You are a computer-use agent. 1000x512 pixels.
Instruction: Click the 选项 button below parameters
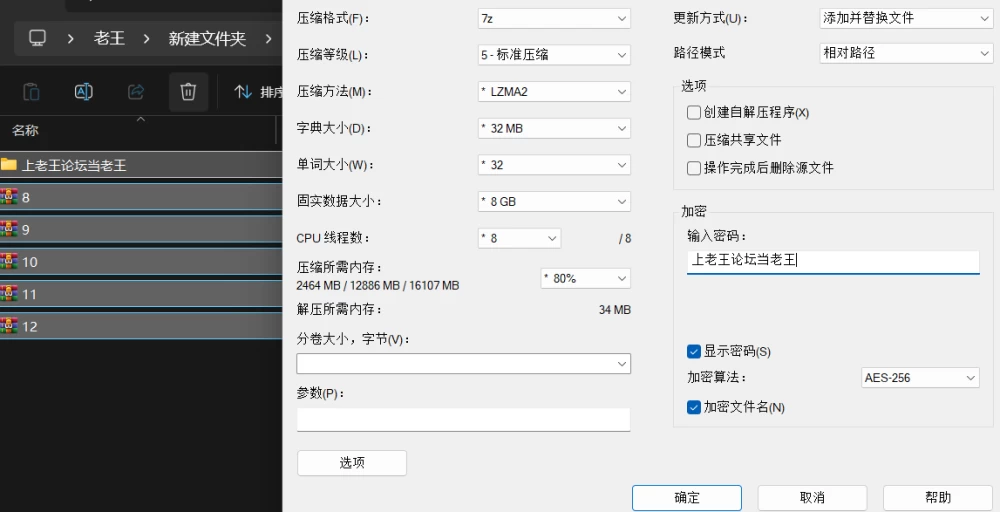tap(352, 463)
